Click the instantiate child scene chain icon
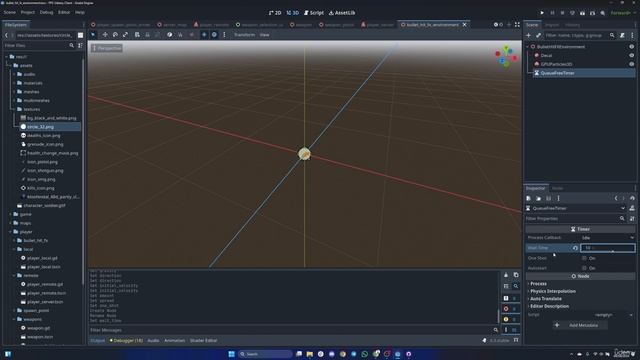Image resolution: width=640 pixels, height=360 pixels. (x=538, y=36)
